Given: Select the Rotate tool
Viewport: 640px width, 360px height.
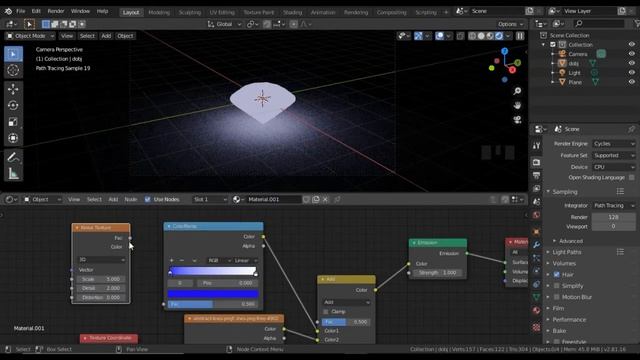Looking at the screenshot, I should pyautogui.click(x=13, y=105).
